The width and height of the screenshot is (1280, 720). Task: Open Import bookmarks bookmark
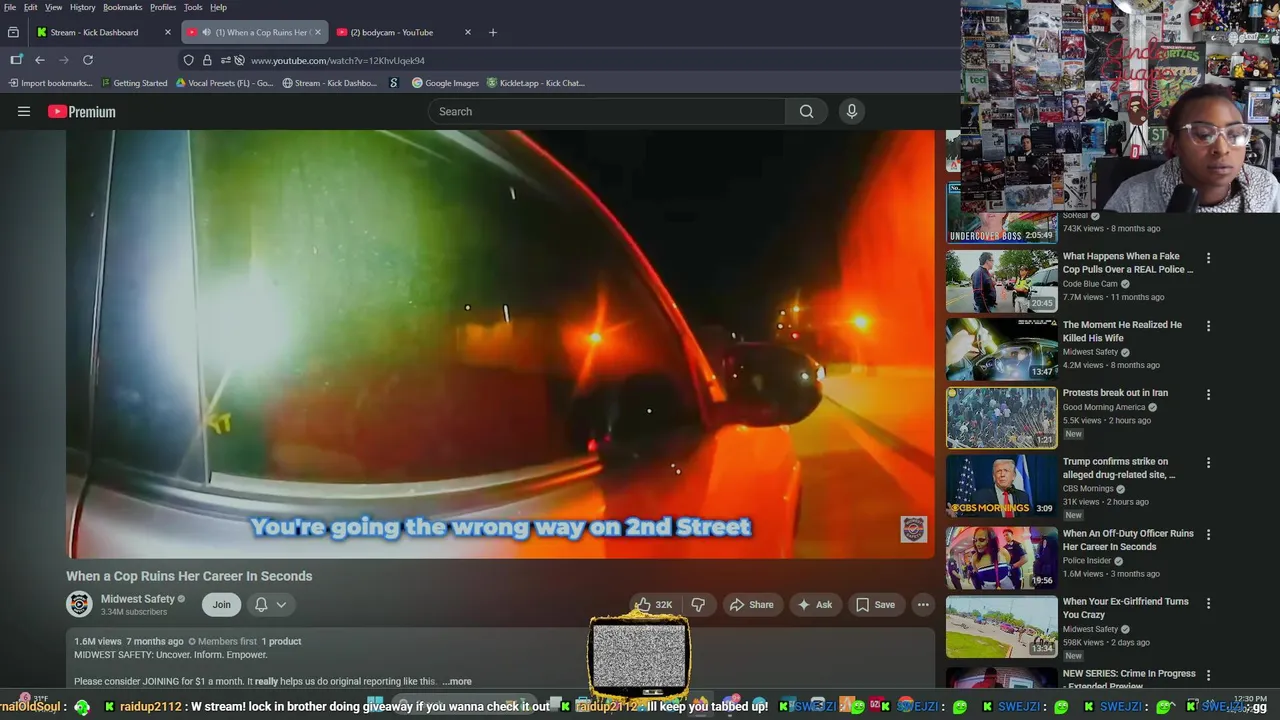(x=50, y=83)
